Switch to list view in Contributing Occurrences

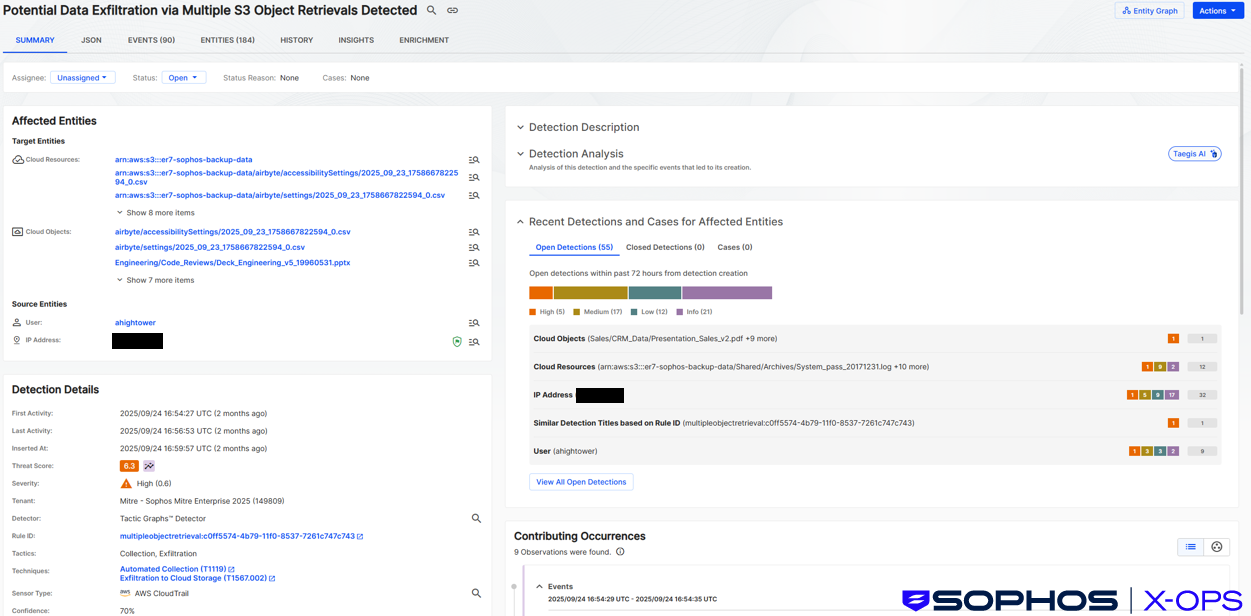[1189, 546]
